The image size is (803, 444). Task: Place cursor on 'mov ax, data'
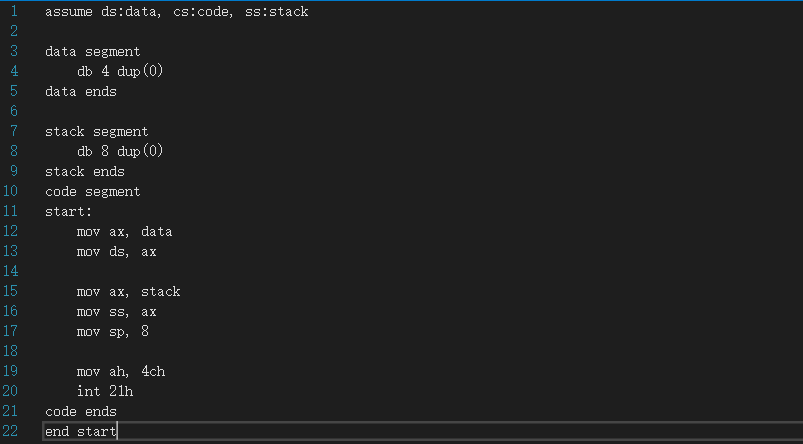124,232
